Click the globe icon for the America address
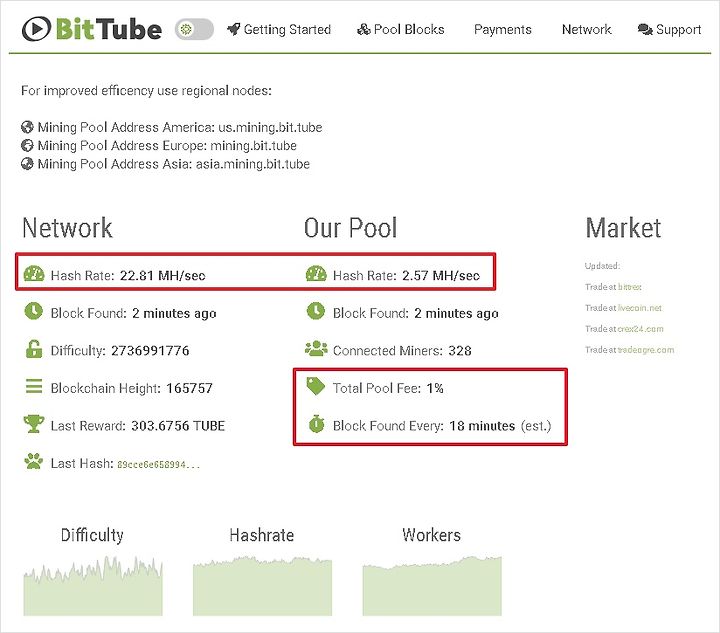720x633 pixels. (x=28, y=127)
